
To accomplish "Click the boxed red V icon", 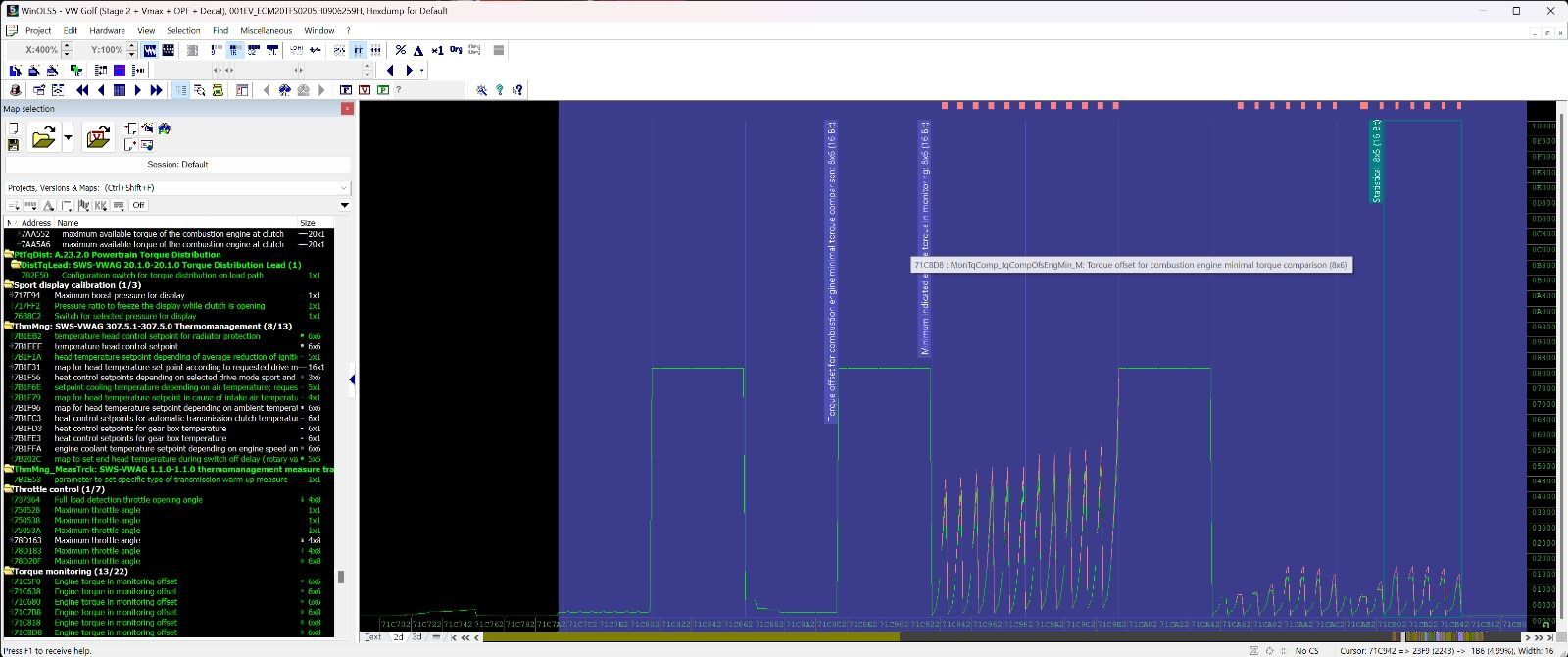I will coord(365,90).
